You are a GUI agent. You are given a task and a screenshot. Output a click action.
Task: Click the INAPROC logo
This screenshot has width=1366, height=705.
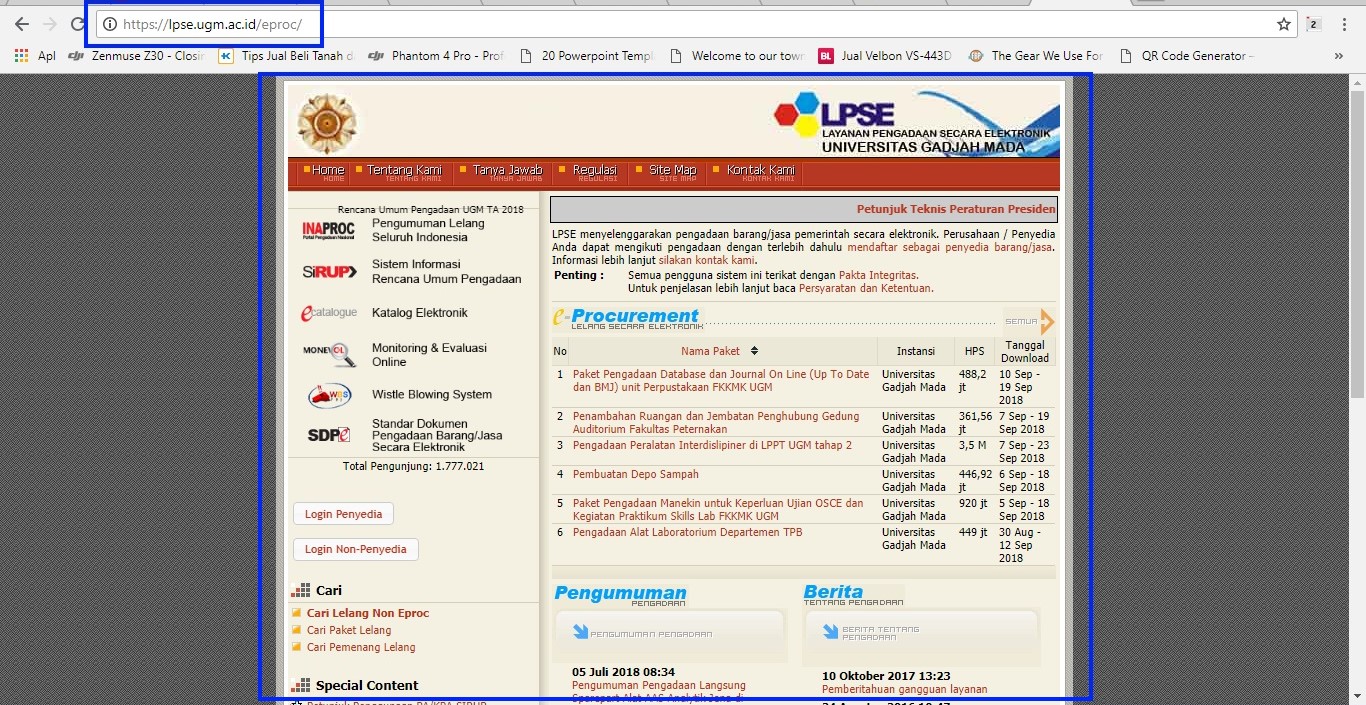(x=328, y=231)
